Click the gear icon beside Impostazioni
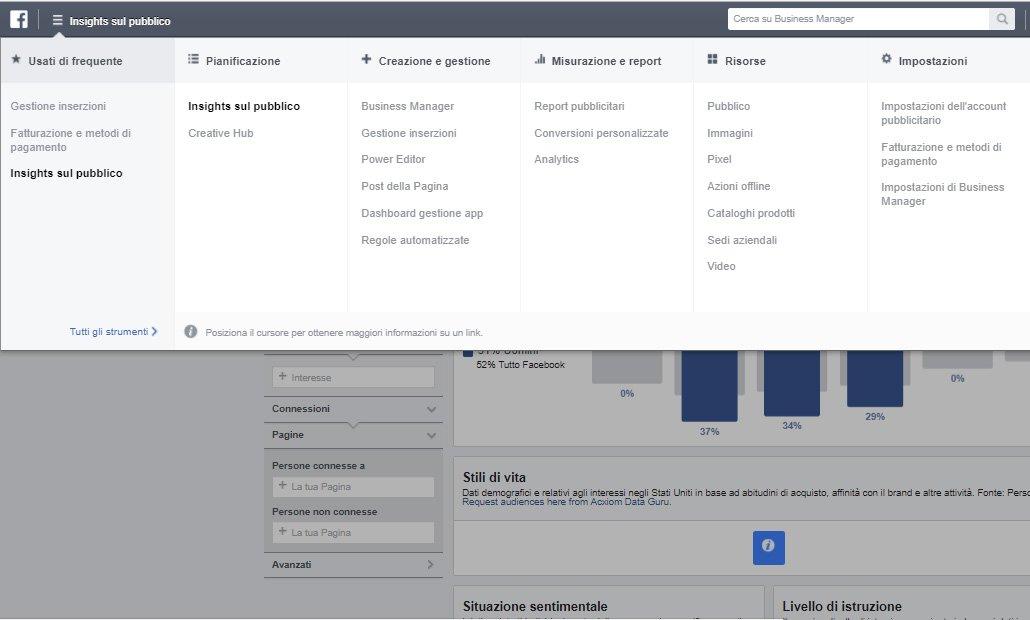This screenshot has width=1030, height=620. click(886, 59)
